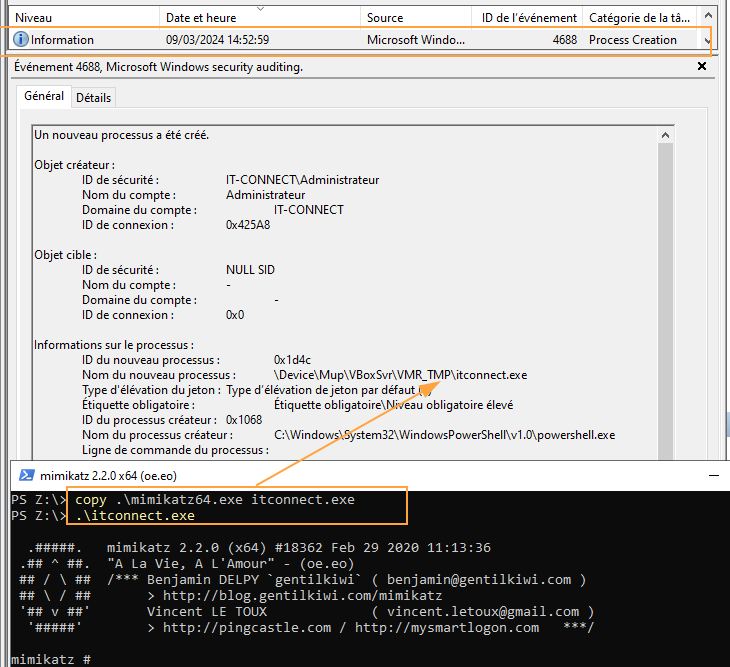Click the event list scroll-up arrow

click(x=708, y=17)
